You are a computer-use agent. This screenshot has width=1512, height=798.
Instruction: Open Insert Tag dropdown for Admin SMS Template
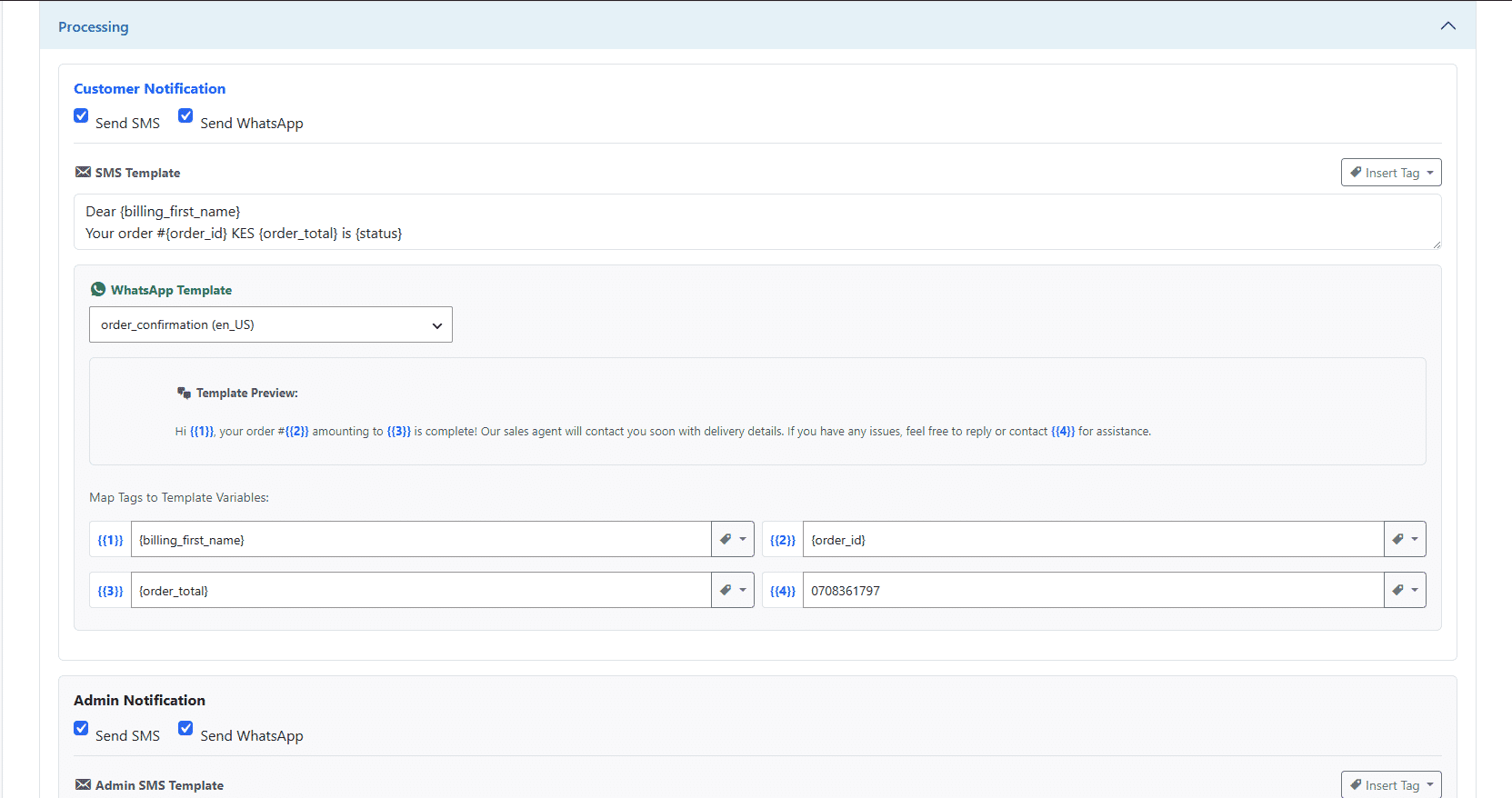1391,784
